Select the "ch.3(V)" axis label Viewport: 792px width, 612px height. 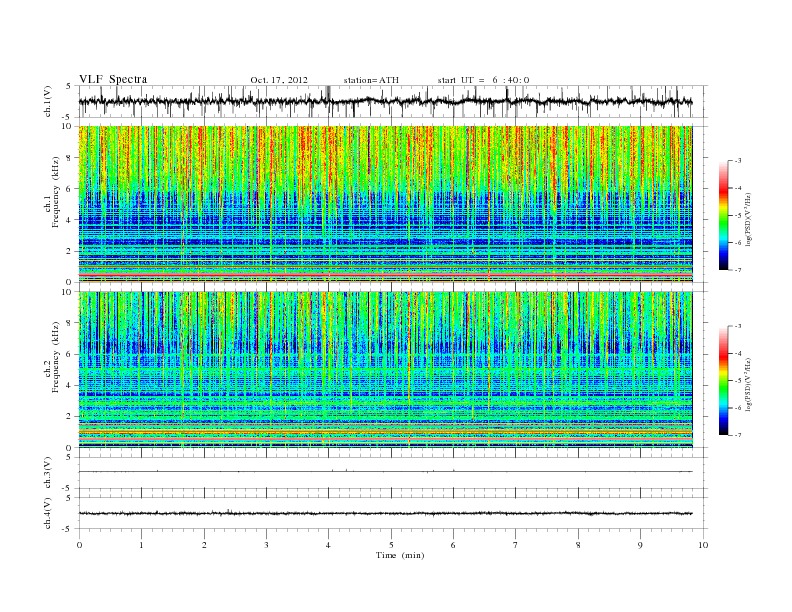point(48,472)
